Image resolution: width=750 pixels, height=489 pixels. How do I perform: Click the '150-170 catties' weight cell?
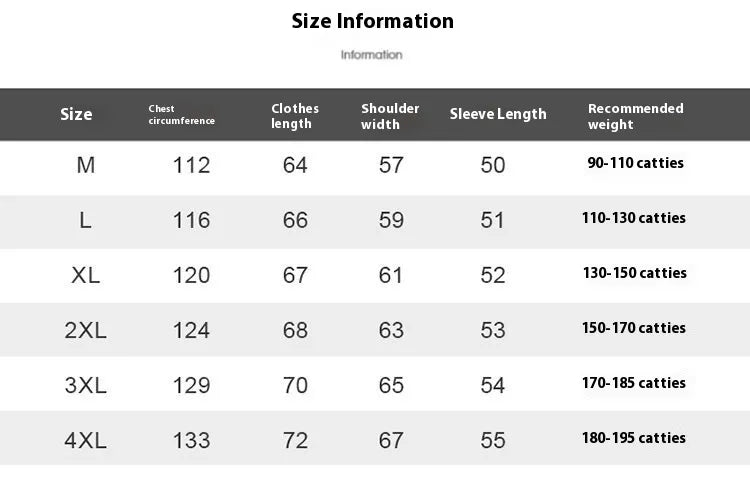[634, 328]
